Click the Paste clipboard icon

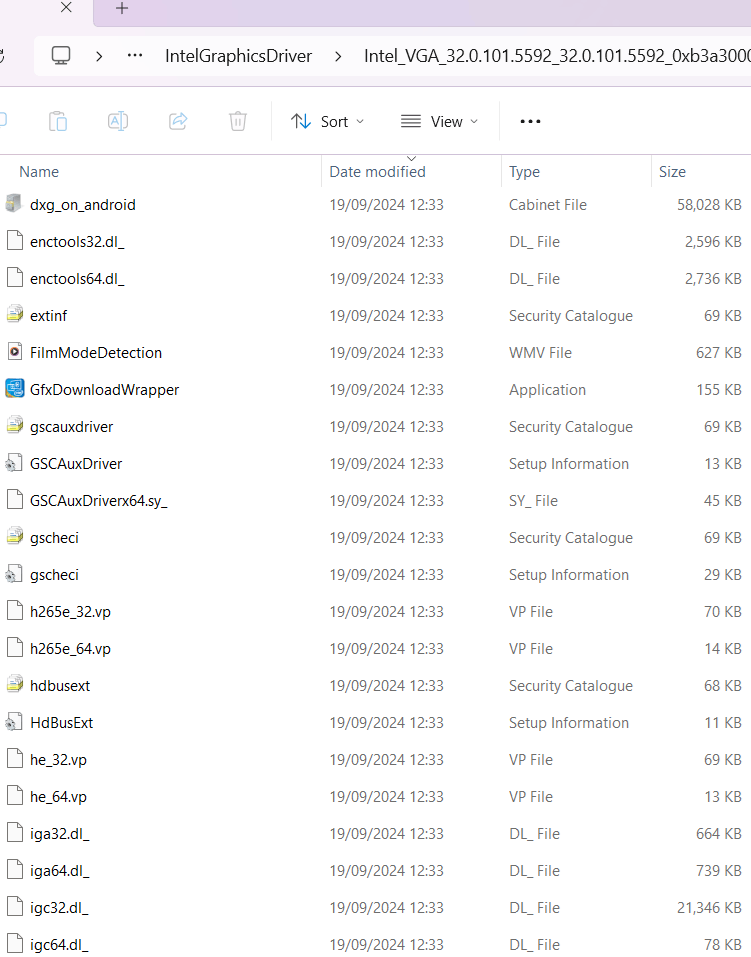pos(58,121)
